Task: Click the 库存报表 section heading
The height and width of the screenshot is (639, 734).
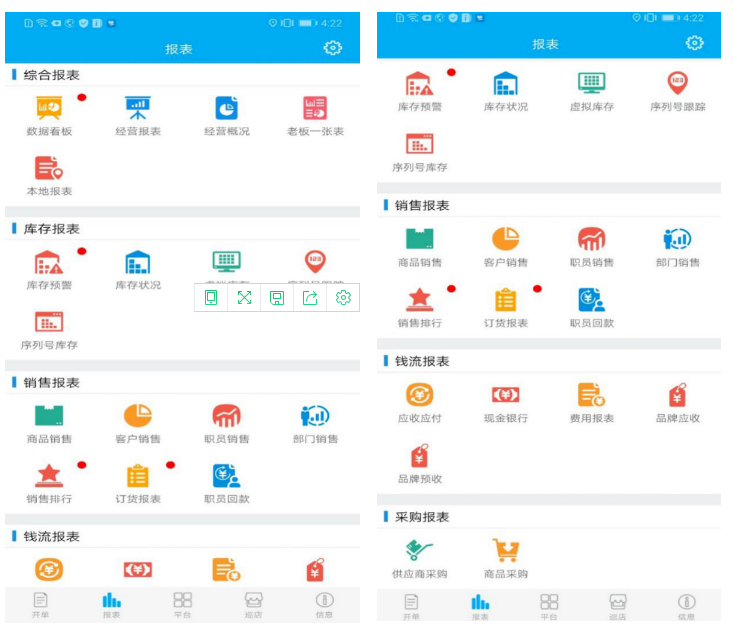Action: point(51,229)
